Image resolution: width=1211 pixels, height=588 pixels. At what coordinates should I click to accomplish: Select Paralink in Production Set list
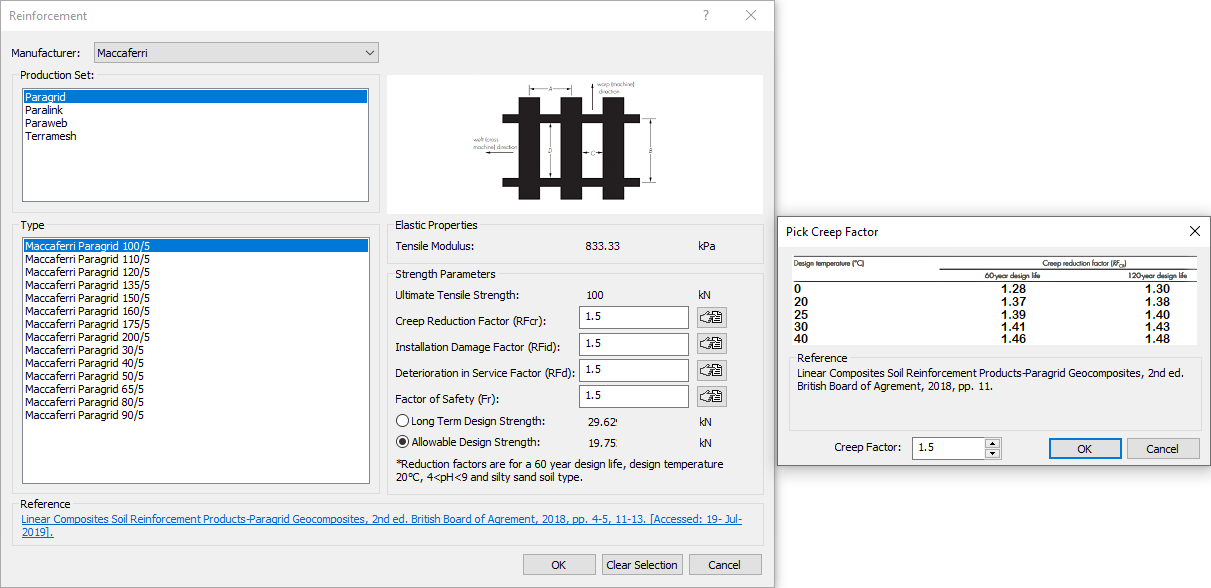[195, 110]
